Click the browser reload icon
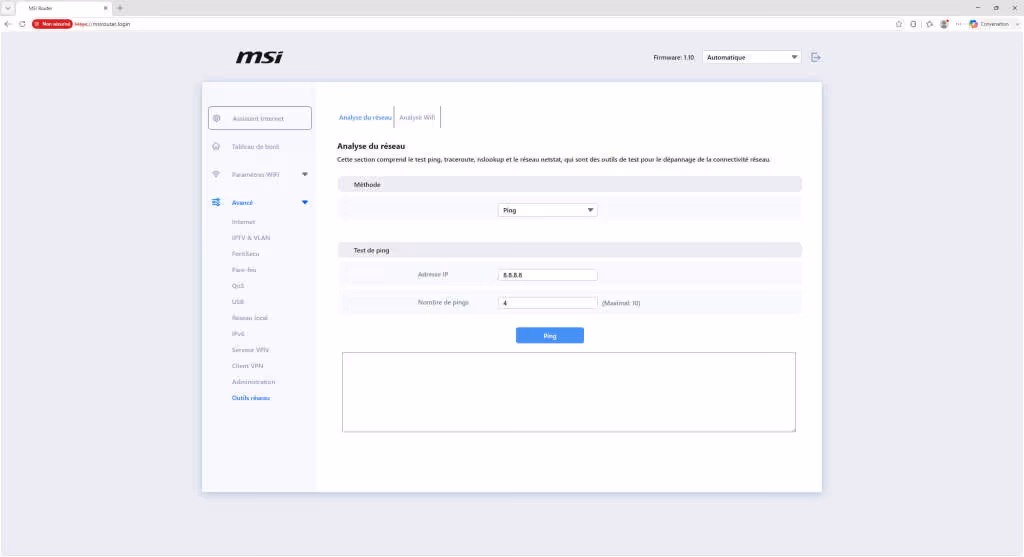Viewport: 1024px width, 557px height. point(22,24)
